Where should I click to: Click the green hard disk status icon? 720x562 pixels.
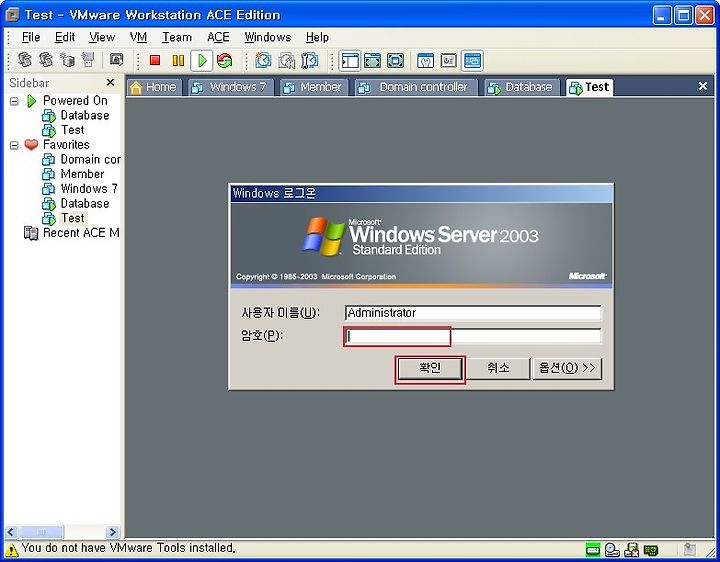pyautogui.click(x=592, y=549)
